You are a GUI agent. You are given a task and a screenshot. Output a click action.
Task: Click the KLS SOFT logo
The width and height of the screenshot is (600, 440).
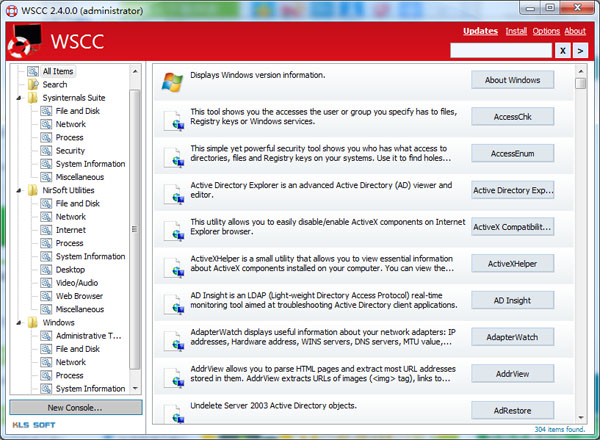click(34, 425)
